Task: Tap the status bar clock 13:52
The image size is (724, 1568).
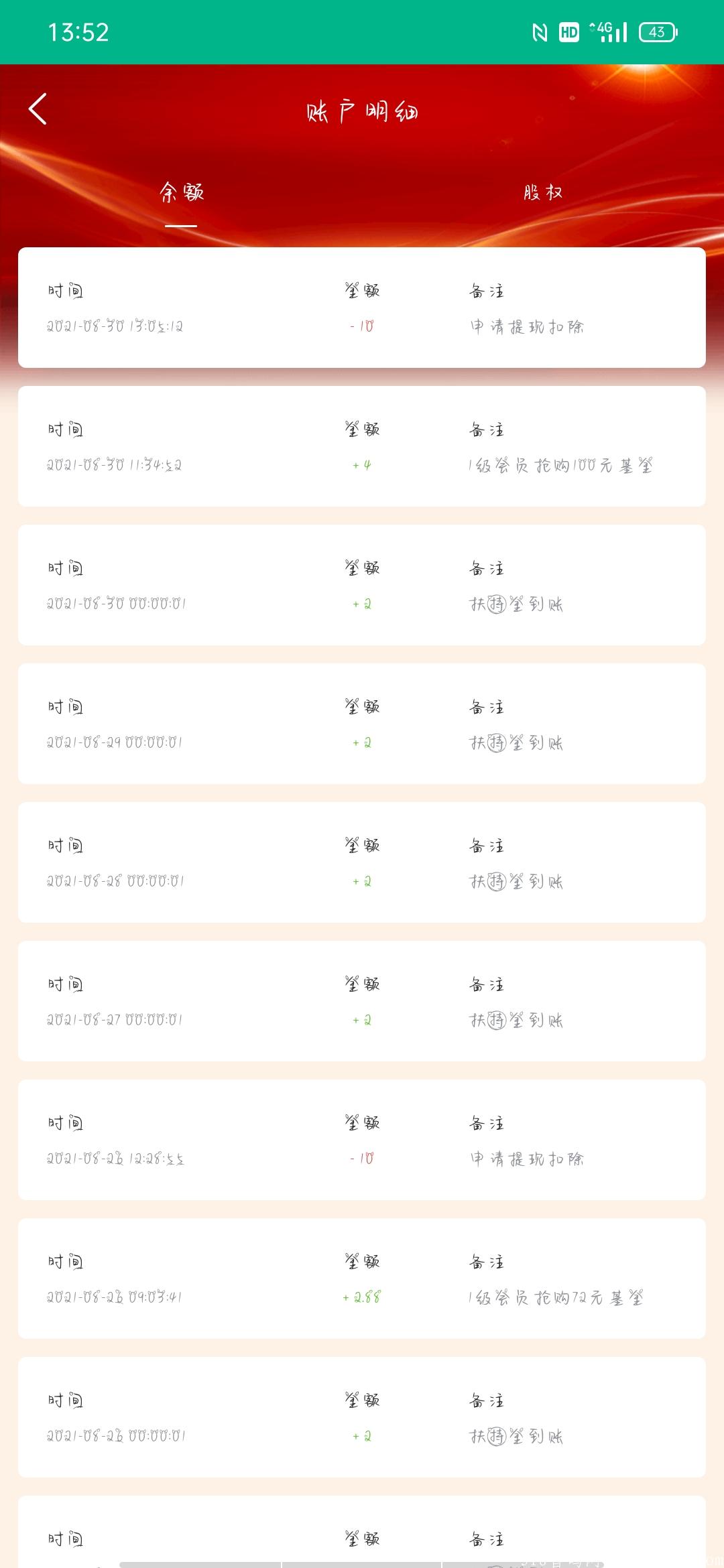Action: point(78,32)
